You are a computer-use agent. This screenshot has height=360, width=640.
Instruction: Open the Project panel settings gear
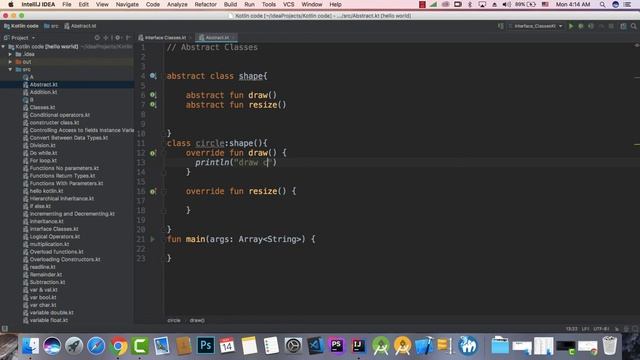118,38
